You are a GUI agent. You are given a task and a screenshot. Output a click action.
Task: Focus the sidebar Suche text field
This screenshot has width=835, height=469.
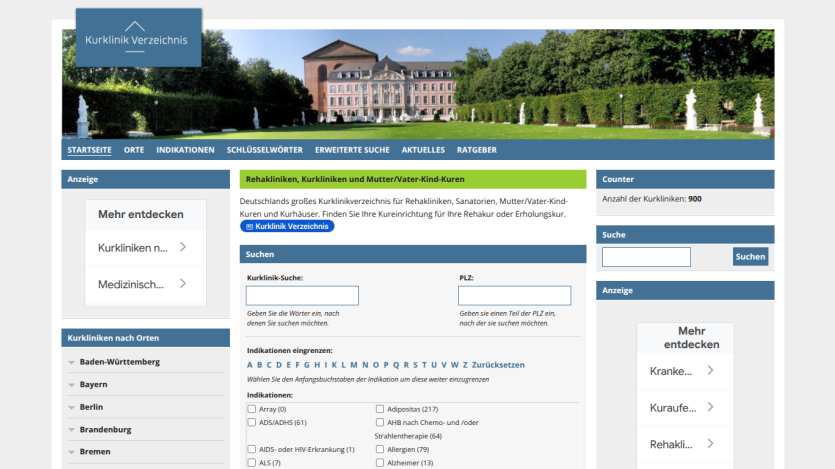(x=646, y=257)
